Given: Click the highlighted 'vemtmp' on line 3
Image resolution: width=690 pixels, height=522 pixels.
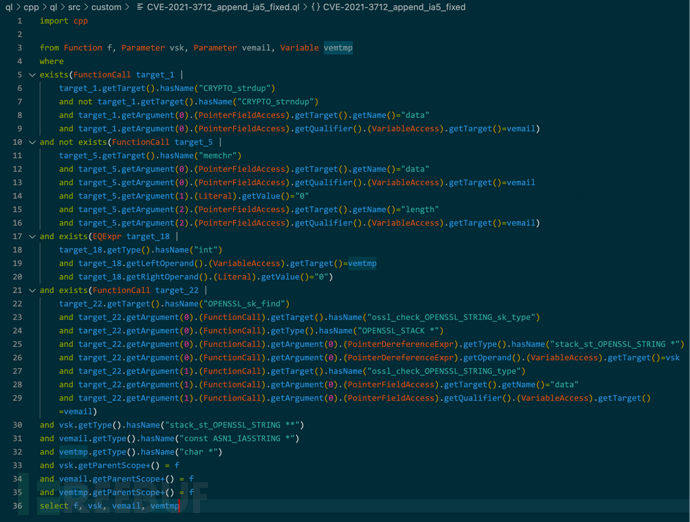Looking at the screenshot, I should point(338,48).
